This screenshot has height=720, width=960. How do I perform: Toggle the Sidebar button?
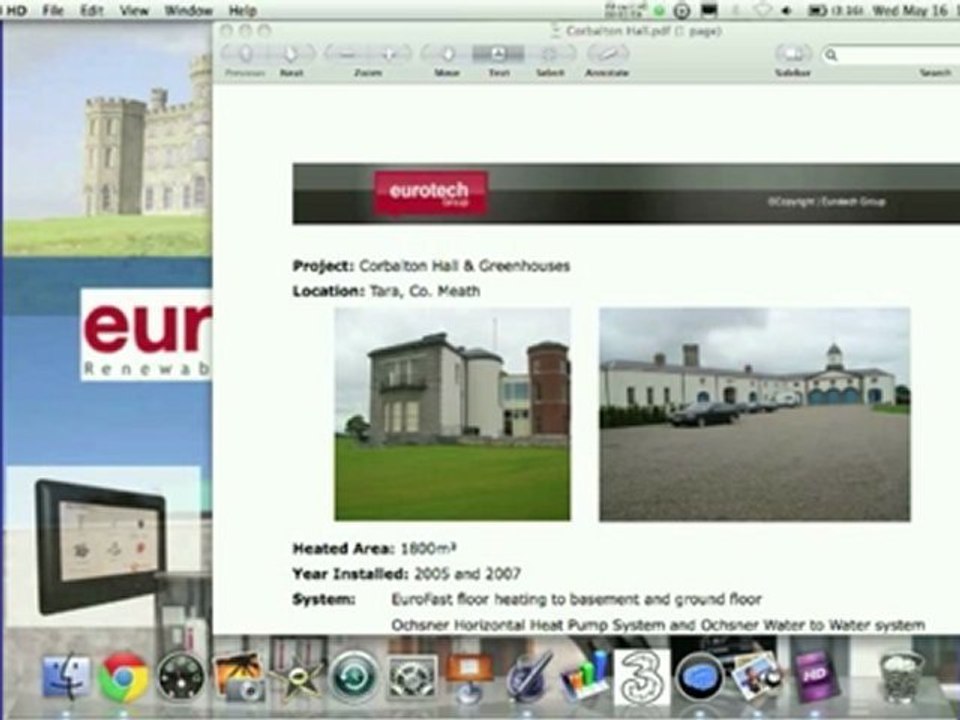(x=793, y=55)
